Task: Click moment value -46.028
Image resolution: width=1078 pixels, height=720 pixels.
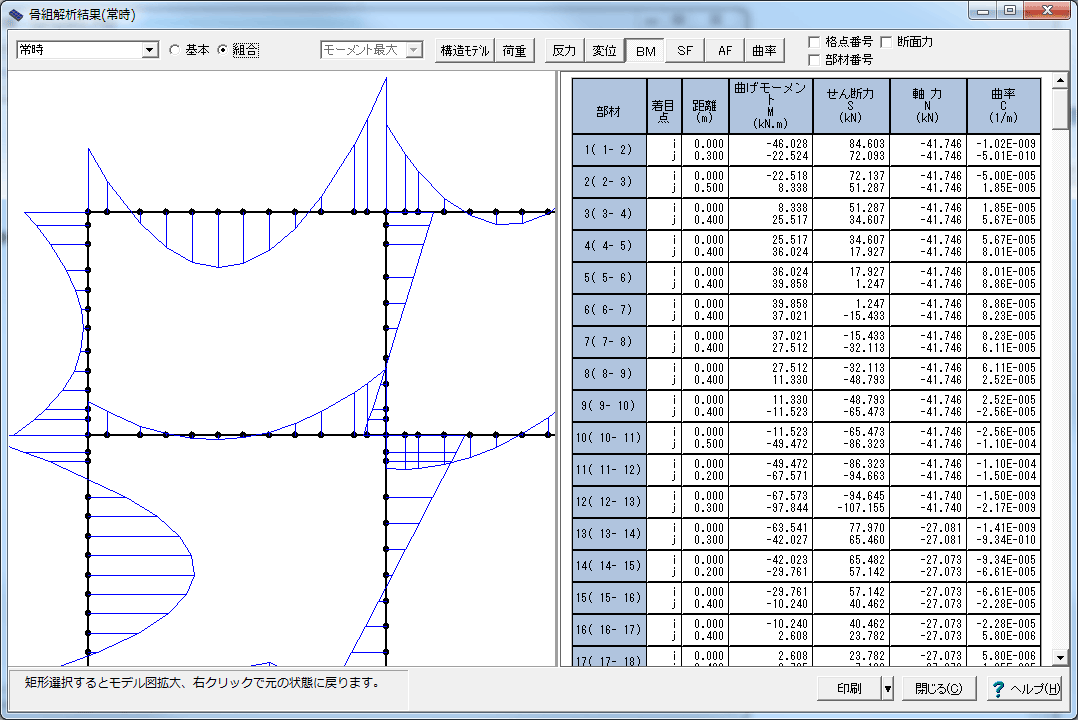Action: pos(787,144)
